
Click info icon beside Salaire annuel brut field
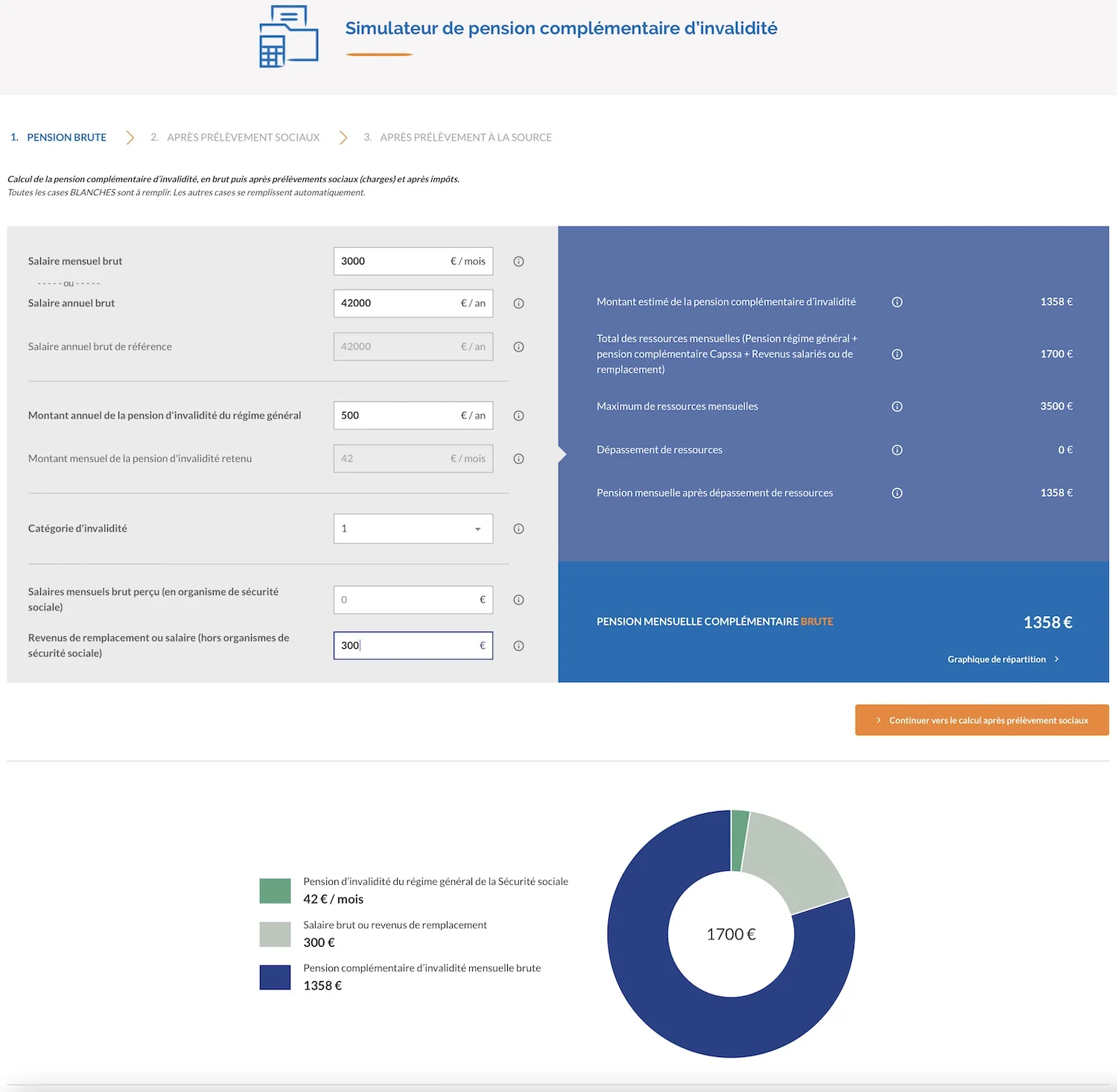point(518,303)
